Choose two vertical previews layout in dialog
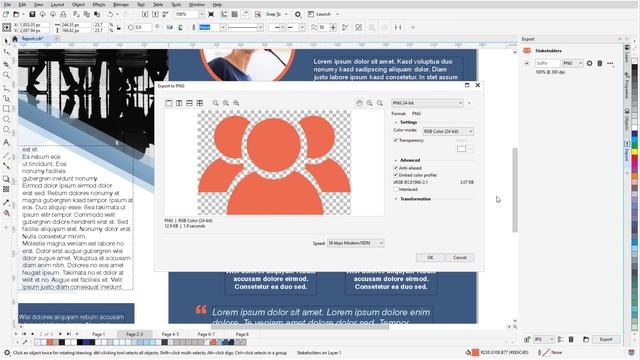 pyautogui.click(x=179, y=103)
